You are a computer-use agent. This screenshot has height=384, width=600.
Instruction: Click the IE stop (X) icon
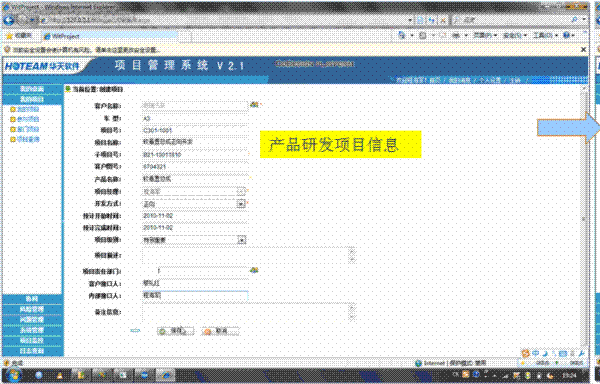(443, 20)
